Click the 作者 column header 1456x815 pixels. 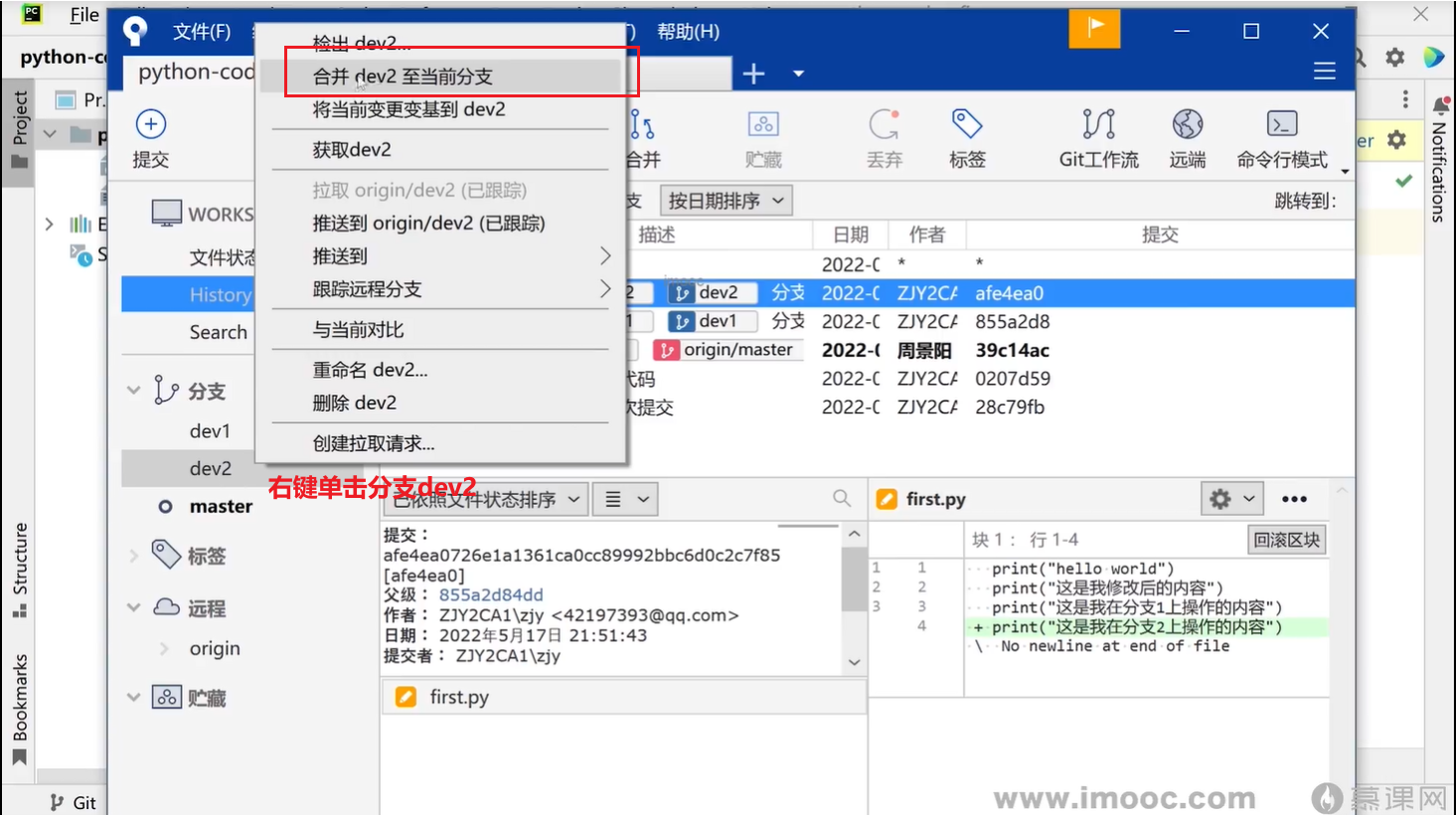click(x=927, y=235)
